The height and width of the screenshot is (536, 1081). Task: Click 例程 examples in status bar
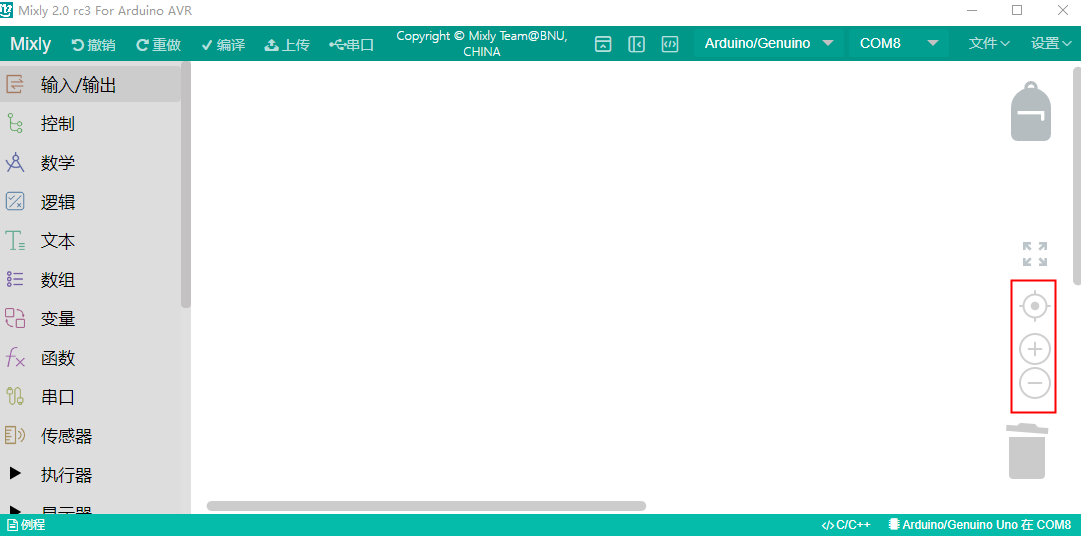point(26,525)
